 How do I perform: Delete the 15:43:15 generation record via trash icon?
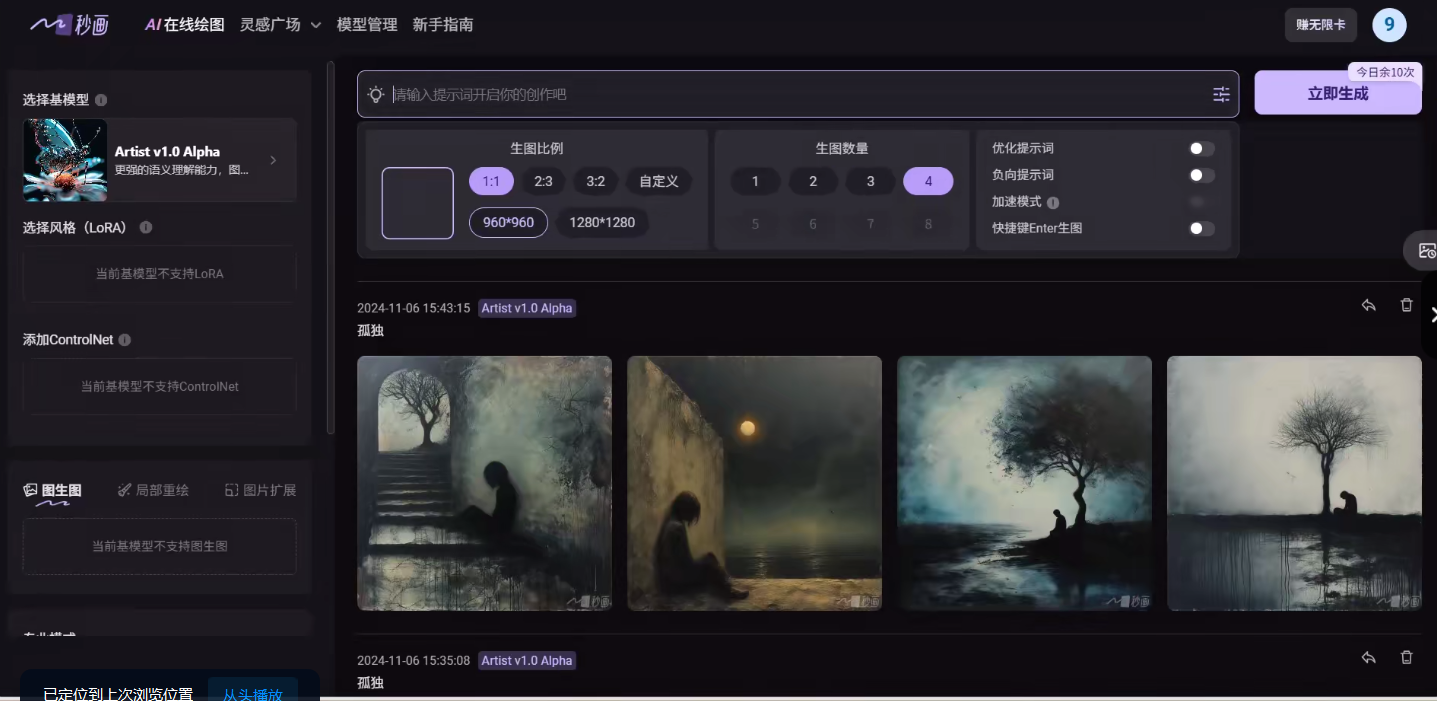pyautogui.click(x=1406, y=304)
